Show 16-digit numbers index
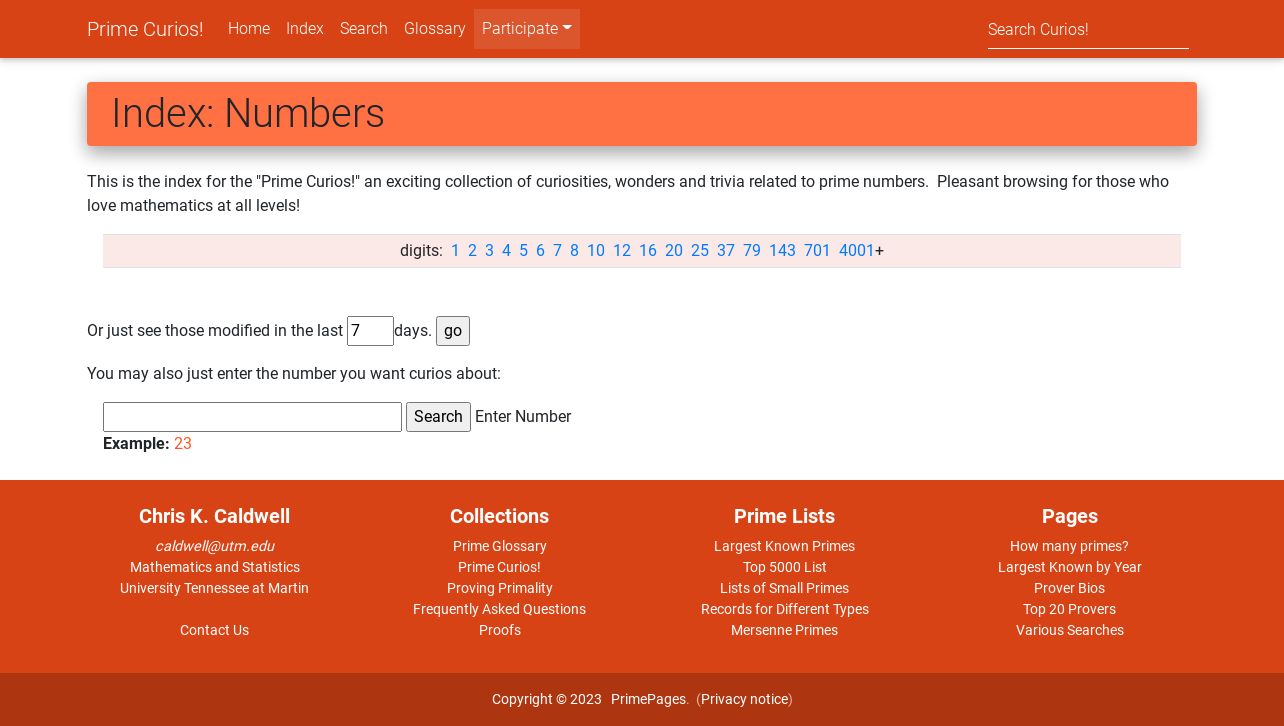 [x=648, y=251]
